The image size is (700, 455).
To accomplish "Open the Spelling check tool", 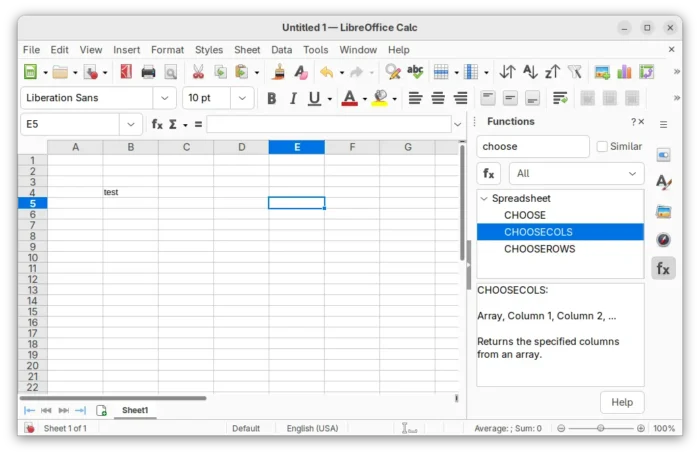I will pos(415,72).
